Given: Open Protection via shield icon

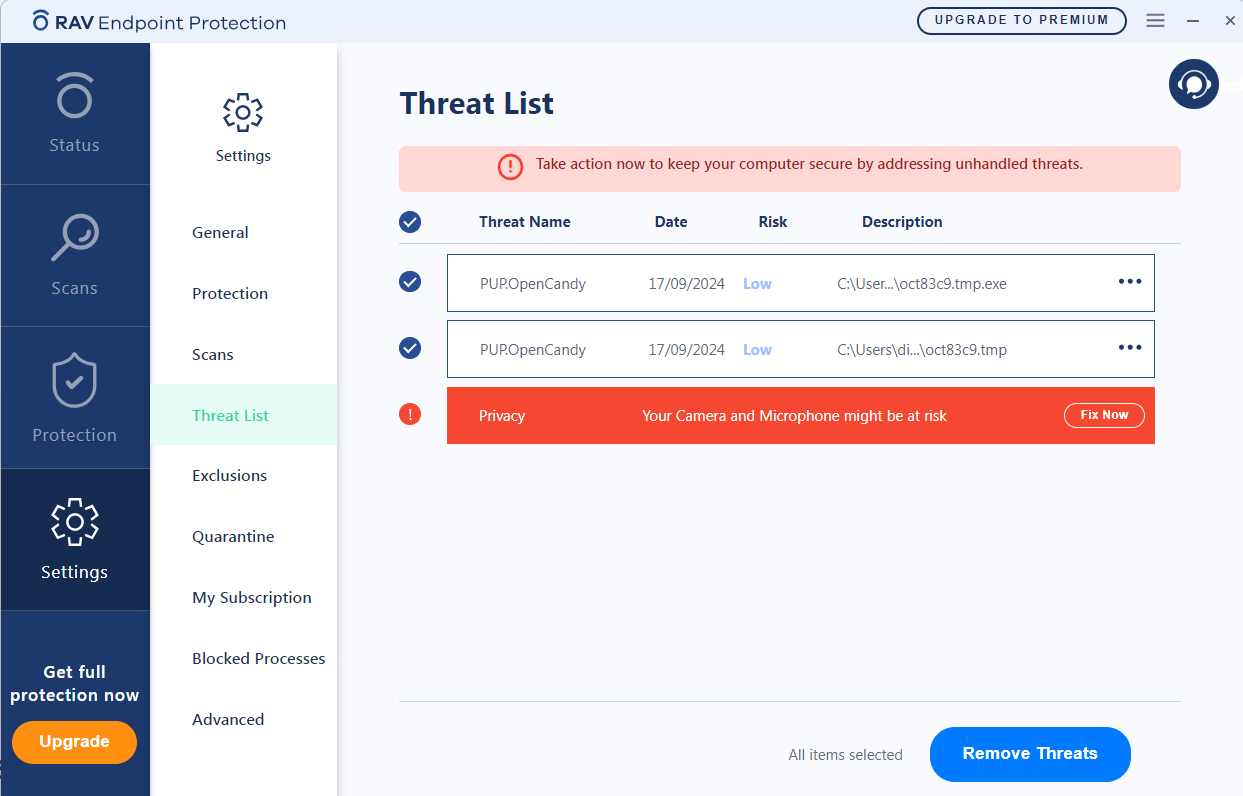Looking at the screenshot, I should click(74, 381).
